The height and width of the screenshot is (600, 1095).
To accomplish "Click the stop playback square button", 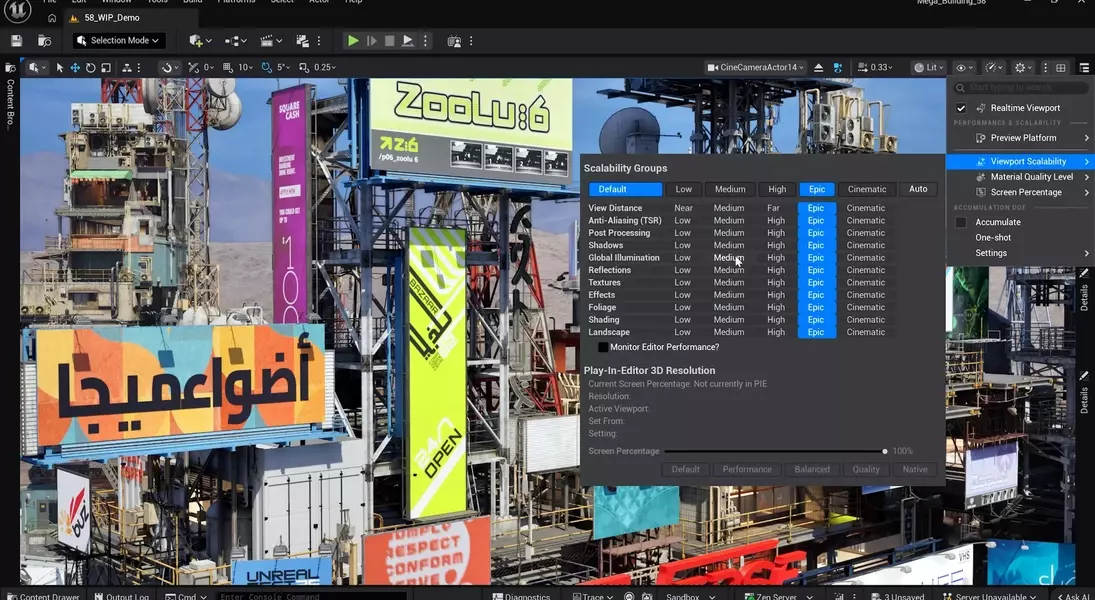I will pyautogui.click(x=390, y=41).
